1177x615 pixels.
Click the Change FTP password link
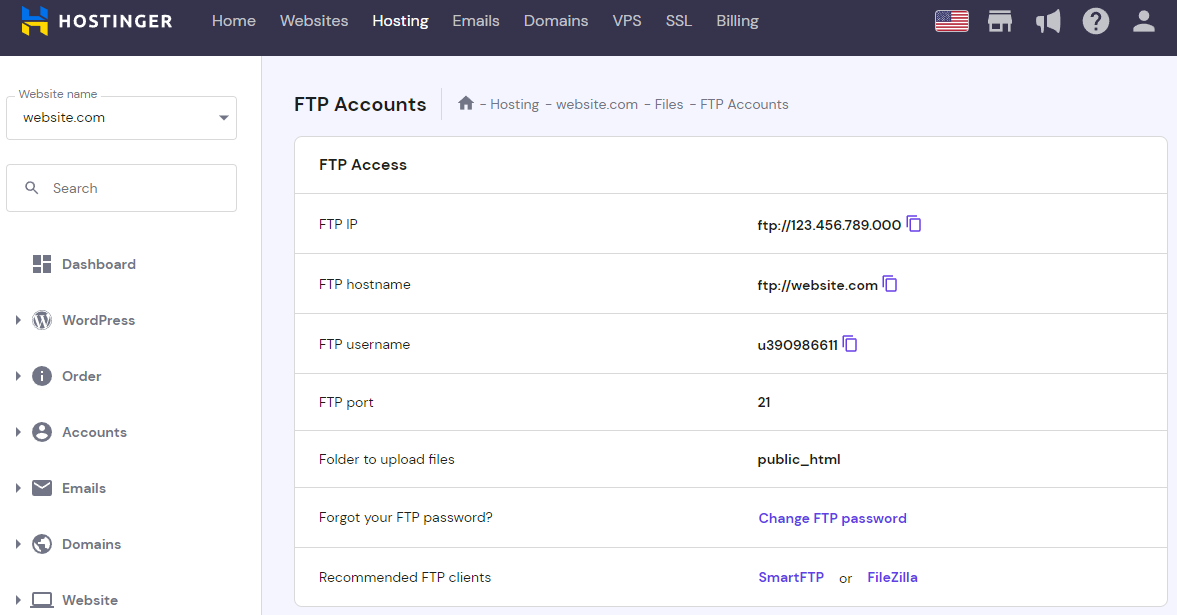(x=832, y=518)
